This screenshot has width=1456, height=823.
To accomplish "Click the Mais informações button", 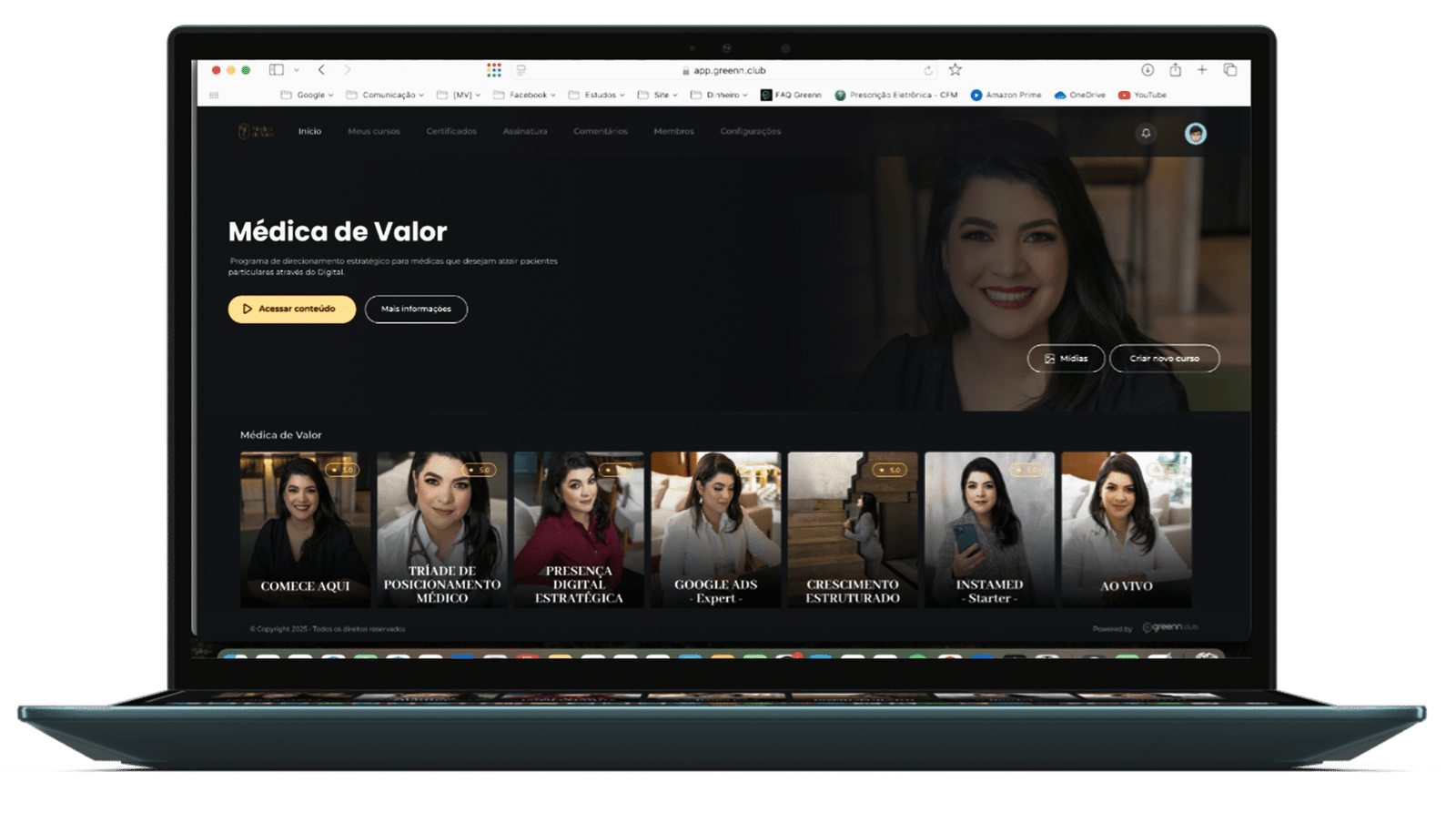I will 416,309.
